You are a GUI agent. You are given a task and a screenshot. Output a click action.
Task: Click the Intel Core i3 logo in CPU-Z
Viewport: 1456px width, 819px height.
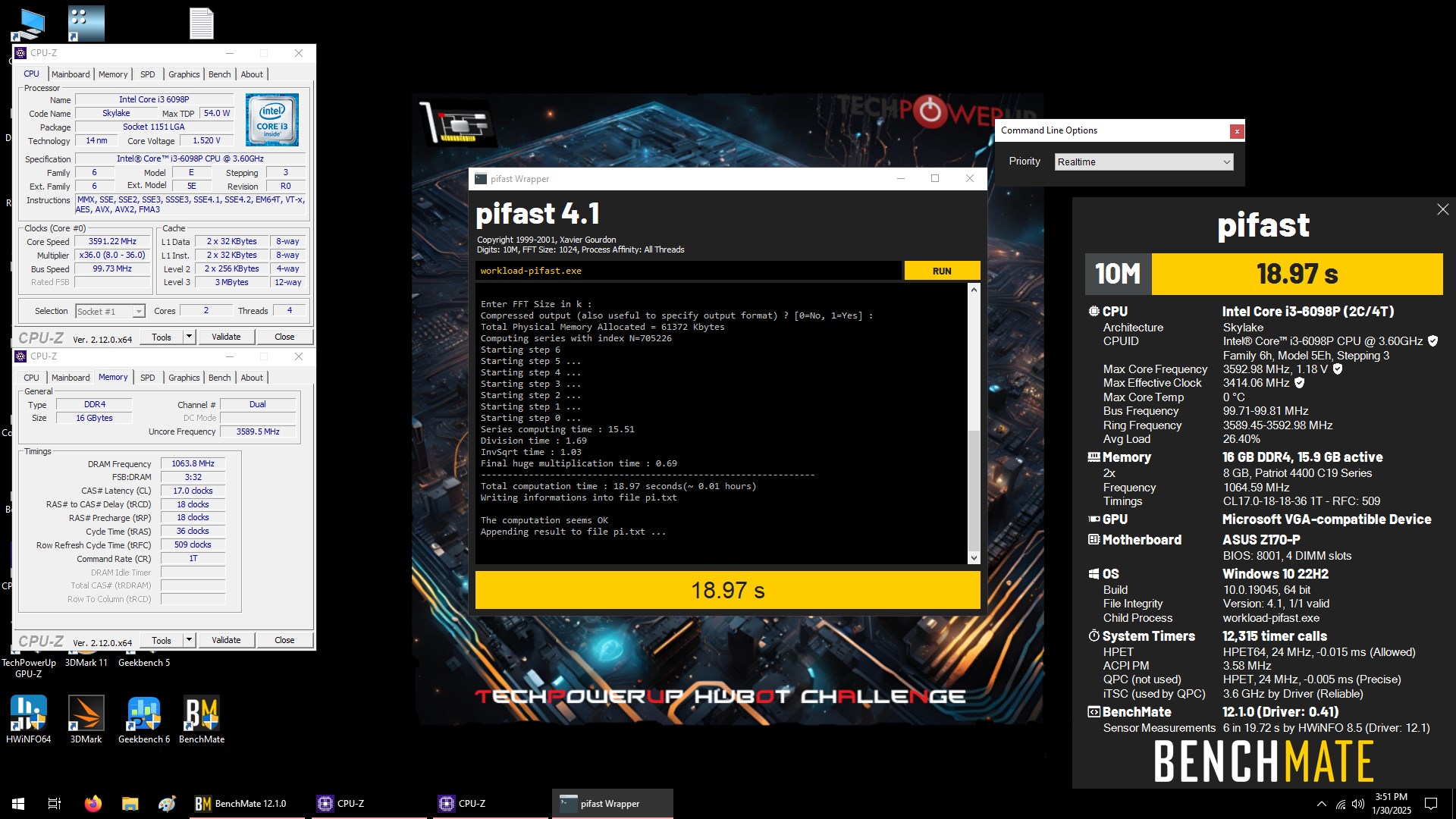[x=272, y=120]
